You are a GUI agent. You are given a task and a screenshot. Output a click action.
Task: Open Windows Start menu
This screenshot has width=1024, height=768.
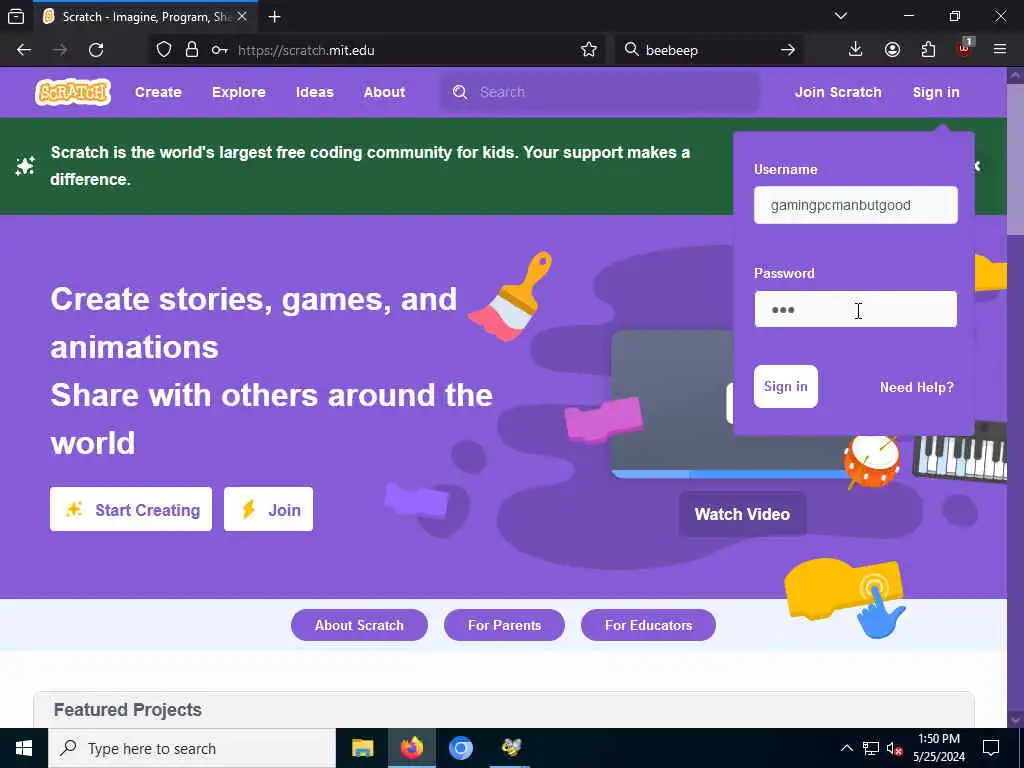pyautogui.click(x=24, y=748)
